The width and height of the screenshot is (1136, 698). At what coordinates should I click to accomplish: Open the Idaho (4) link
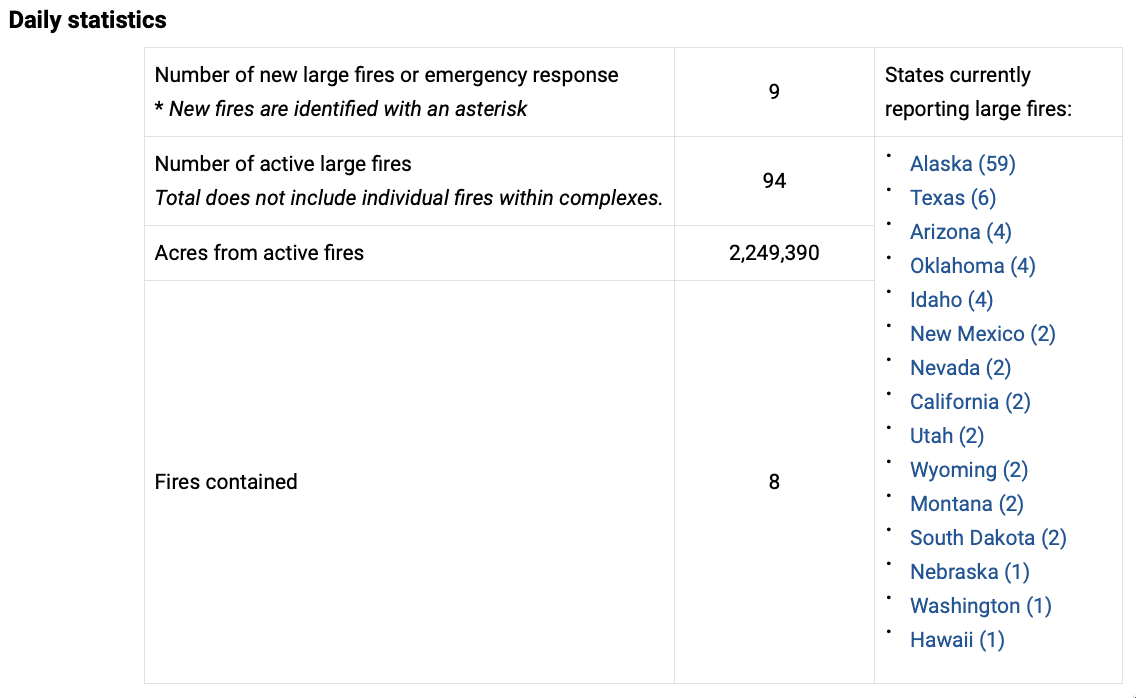coord(951,300)
